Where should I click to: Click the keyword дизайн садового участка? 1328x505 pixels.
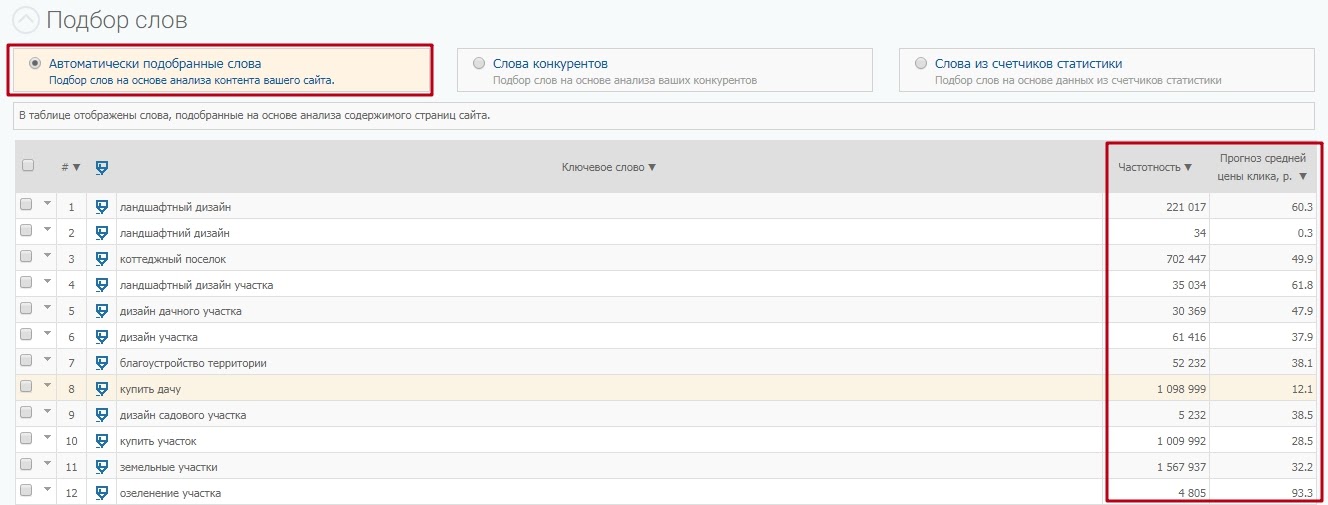pyautogui.click(x=182, y=415)
